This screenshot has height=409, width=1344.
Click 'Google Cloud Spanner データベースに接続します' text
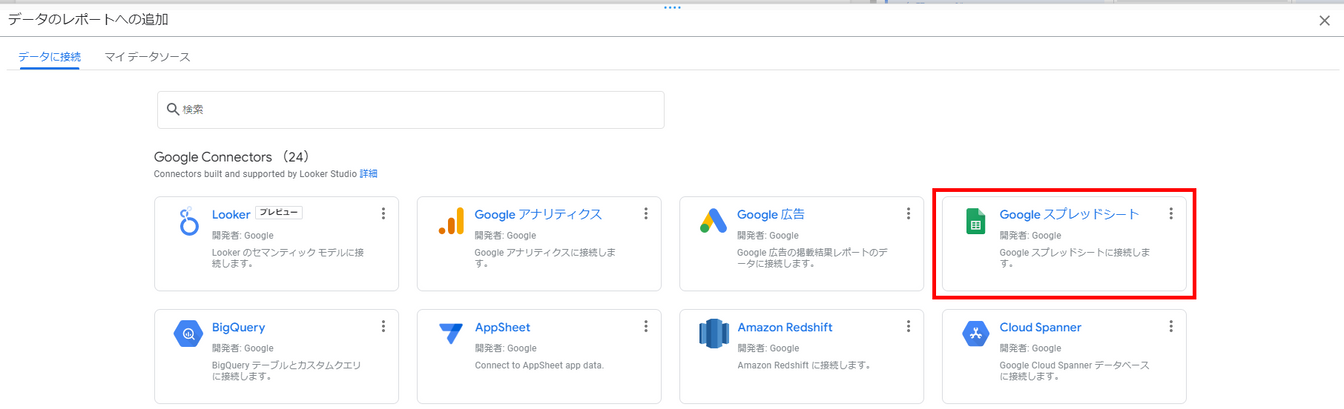click(1074, 370)
